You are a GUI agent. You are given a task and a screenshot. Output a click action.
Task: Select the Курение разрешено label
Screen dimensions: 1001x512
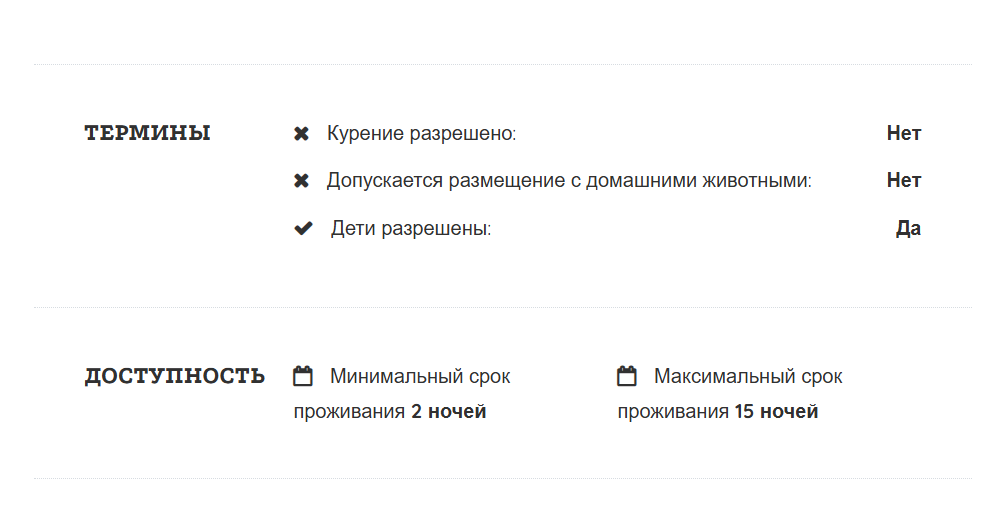(x=421, y=134)
